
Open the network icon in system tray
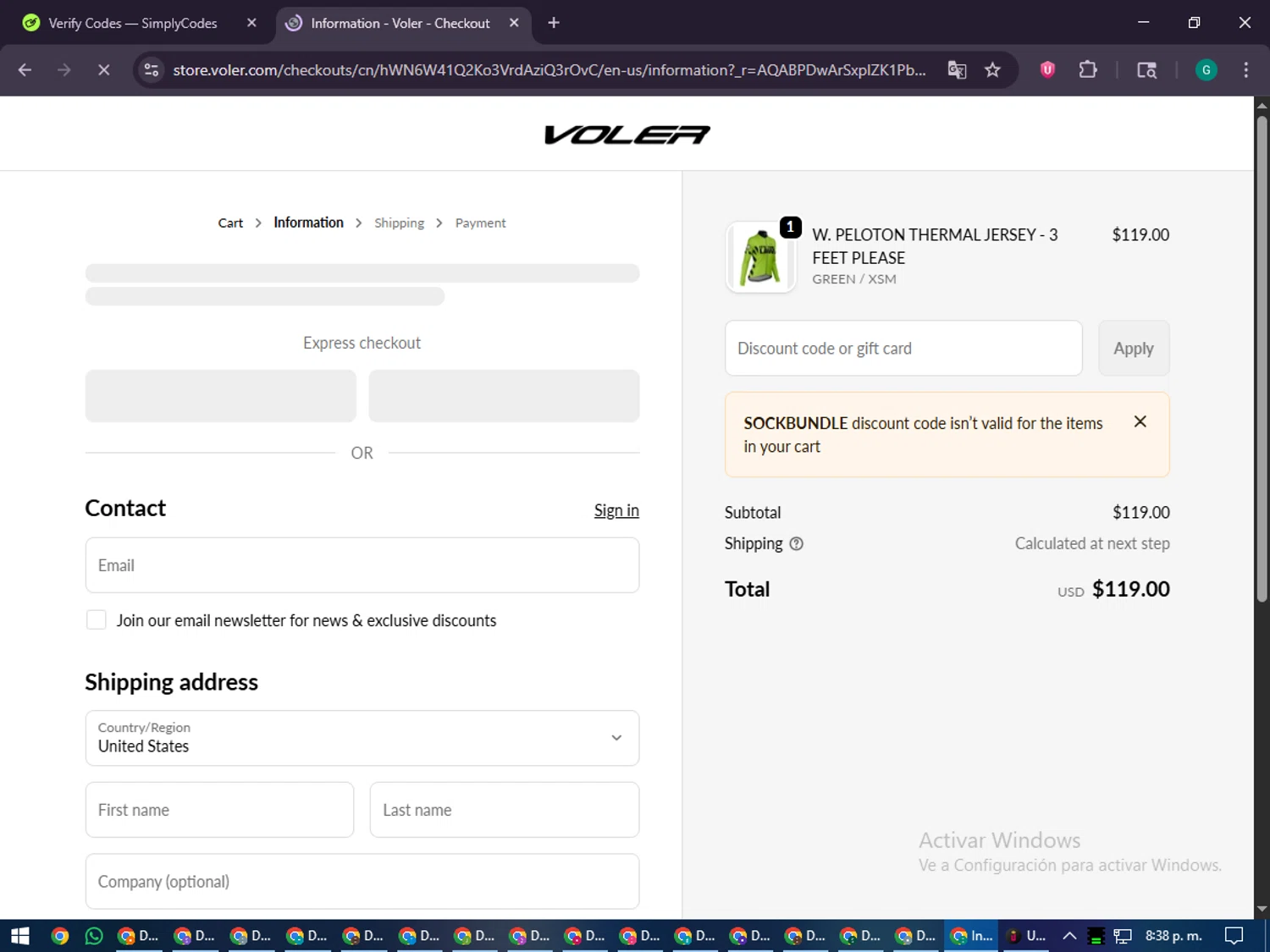[x=1123, y=936]
